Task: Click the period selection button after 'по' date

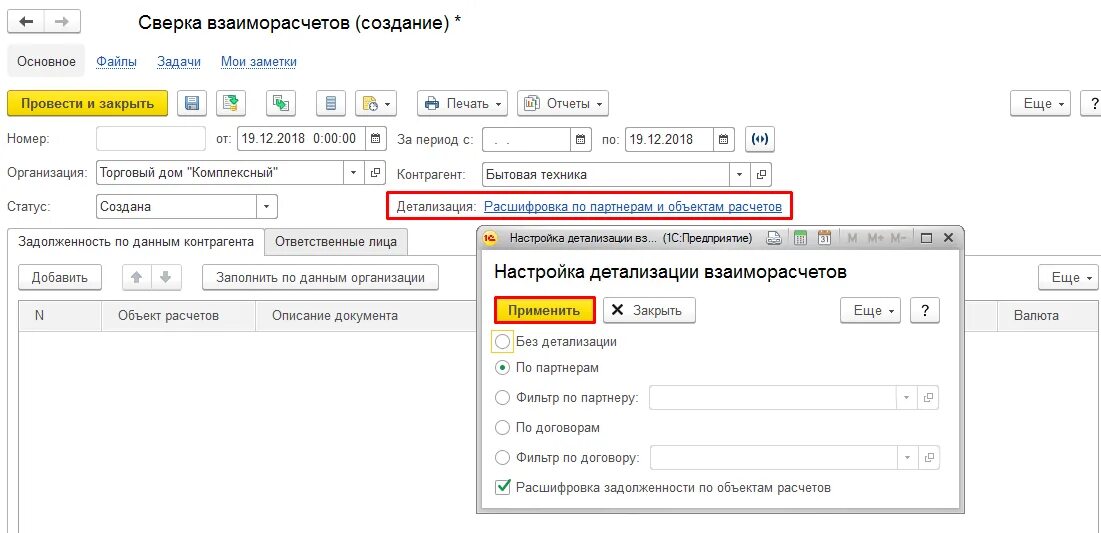Action: click(x=760, y=138)
